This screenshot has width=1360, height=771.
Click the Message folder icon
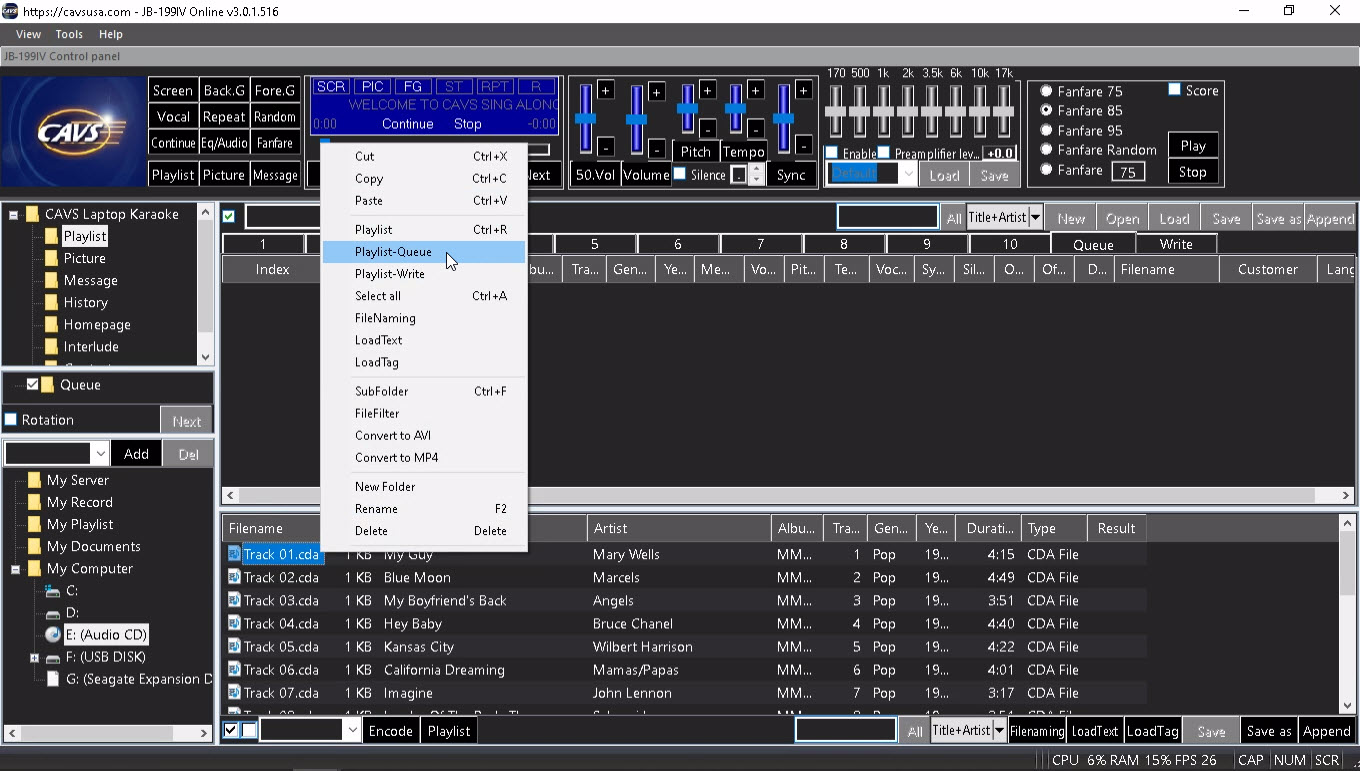(x=51, y=280)
